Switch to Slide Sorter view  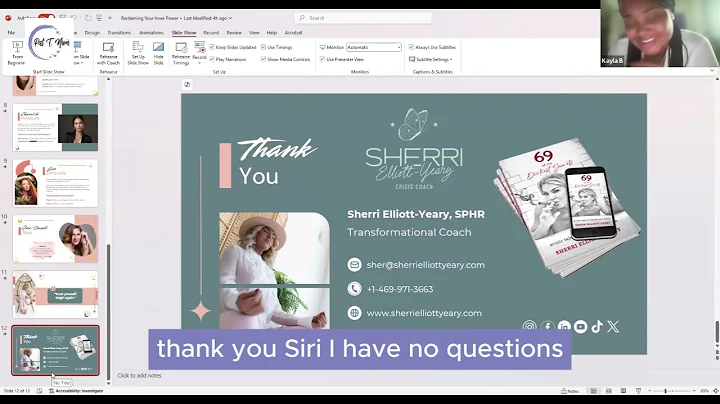click(x=609, y=391)
